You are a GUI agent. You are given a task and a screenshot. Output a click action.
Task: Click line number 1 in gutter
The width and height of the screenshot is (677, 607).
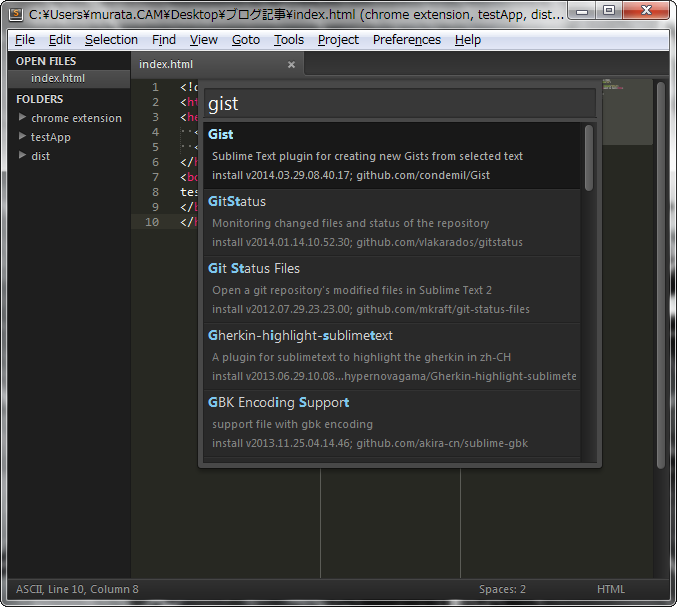[155, 87]
